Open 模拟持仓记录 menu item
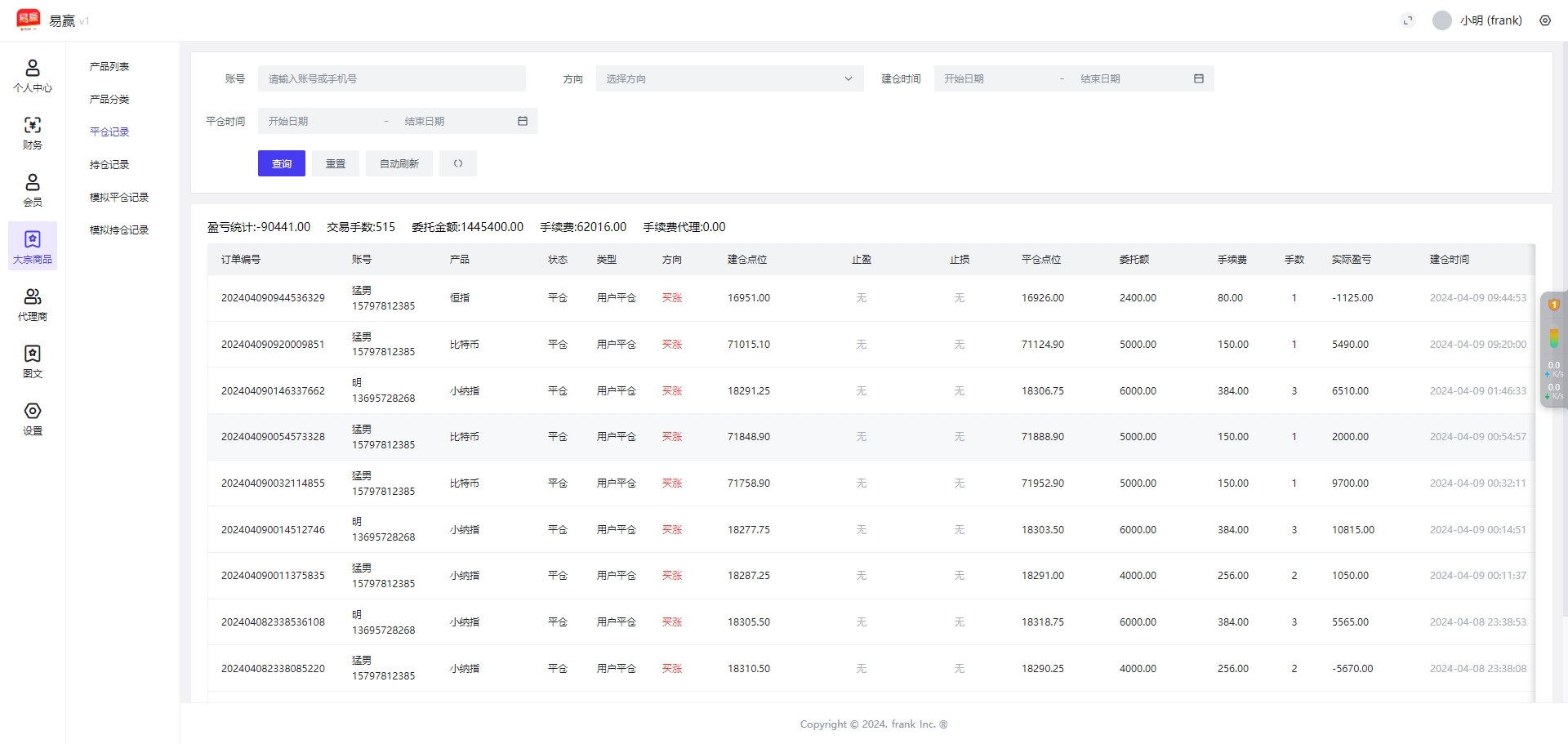 pyautogui.click(x=119, y=229)
